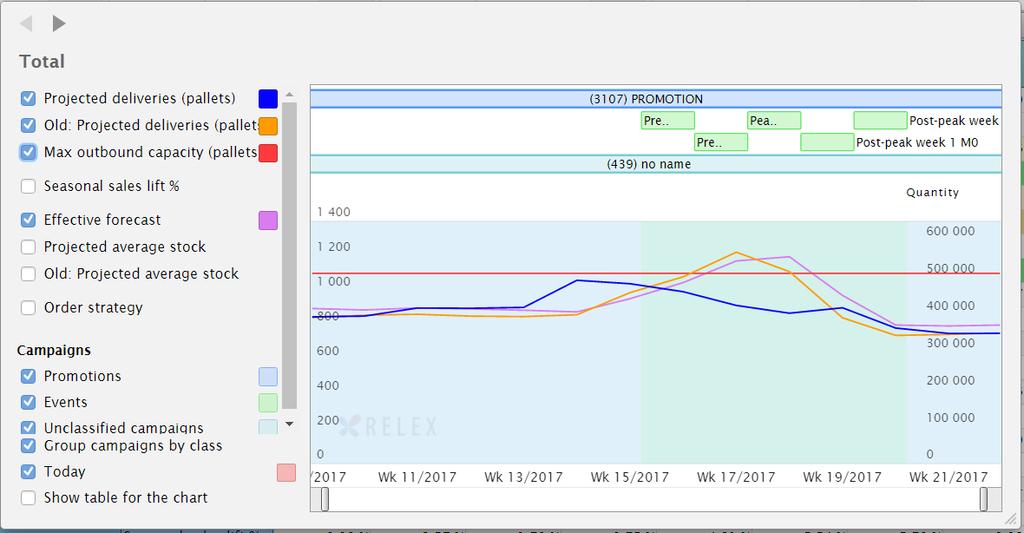Click the window resize grip corner

point(1010,519)
